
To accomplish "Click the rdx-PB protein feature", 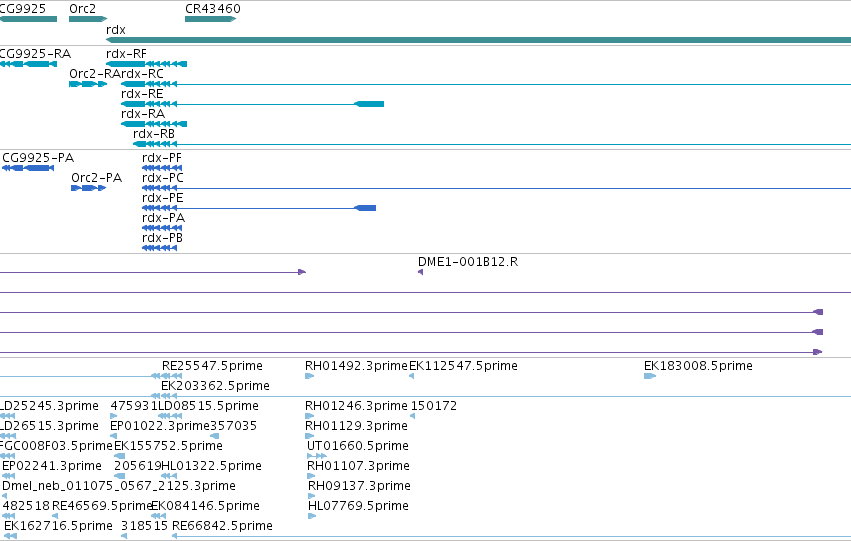I will coord(160,248).
